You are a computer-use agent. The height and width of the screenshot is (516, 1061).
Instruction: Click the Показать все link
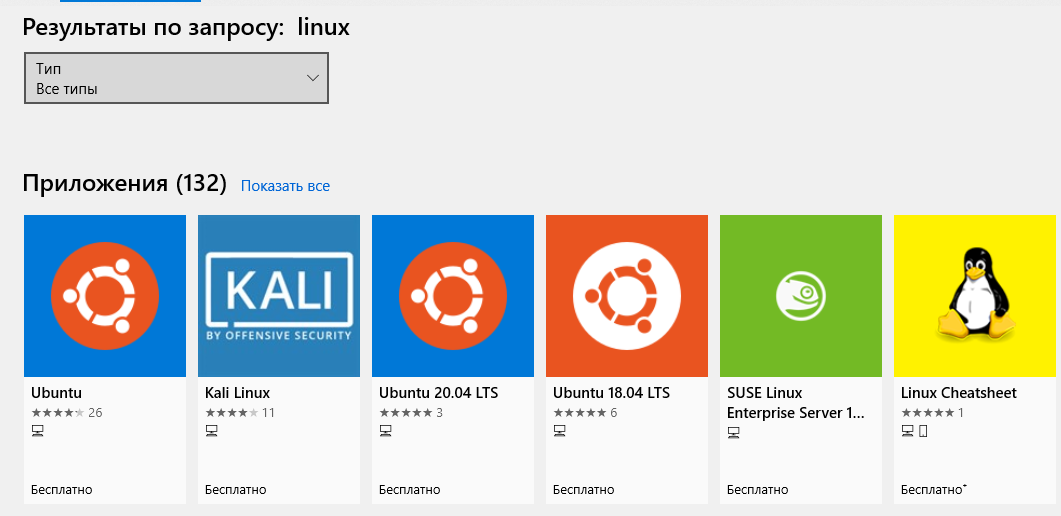(285, 185)
